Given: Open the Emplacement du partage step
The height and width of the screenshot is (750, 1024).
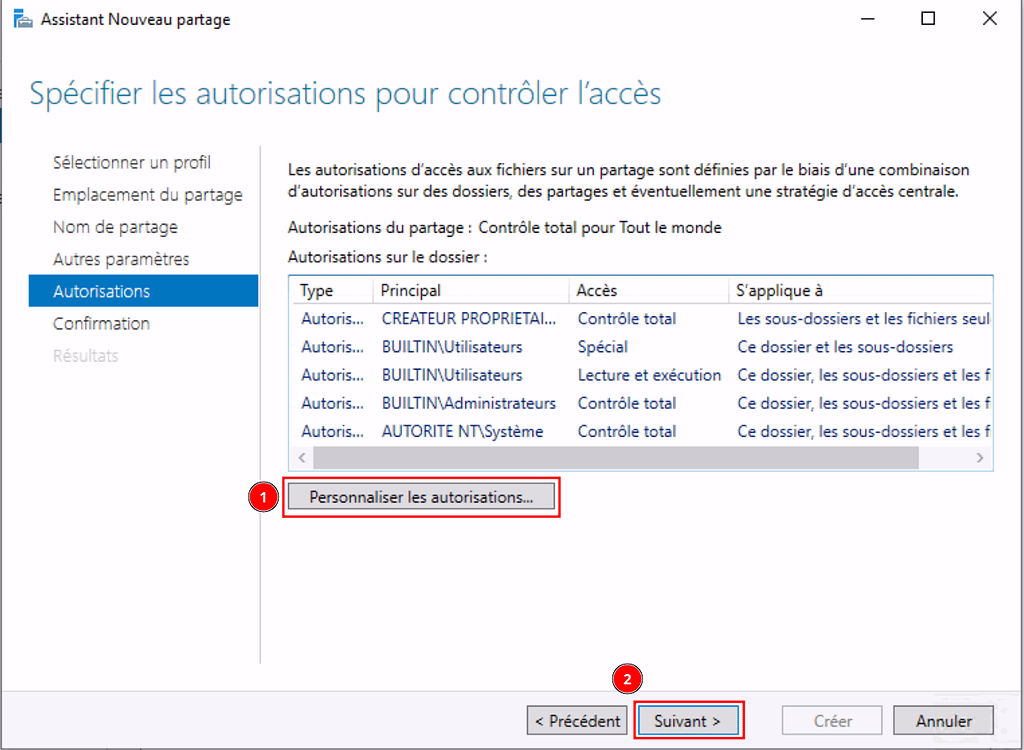Looking at the screenshot, I should 147,195.
